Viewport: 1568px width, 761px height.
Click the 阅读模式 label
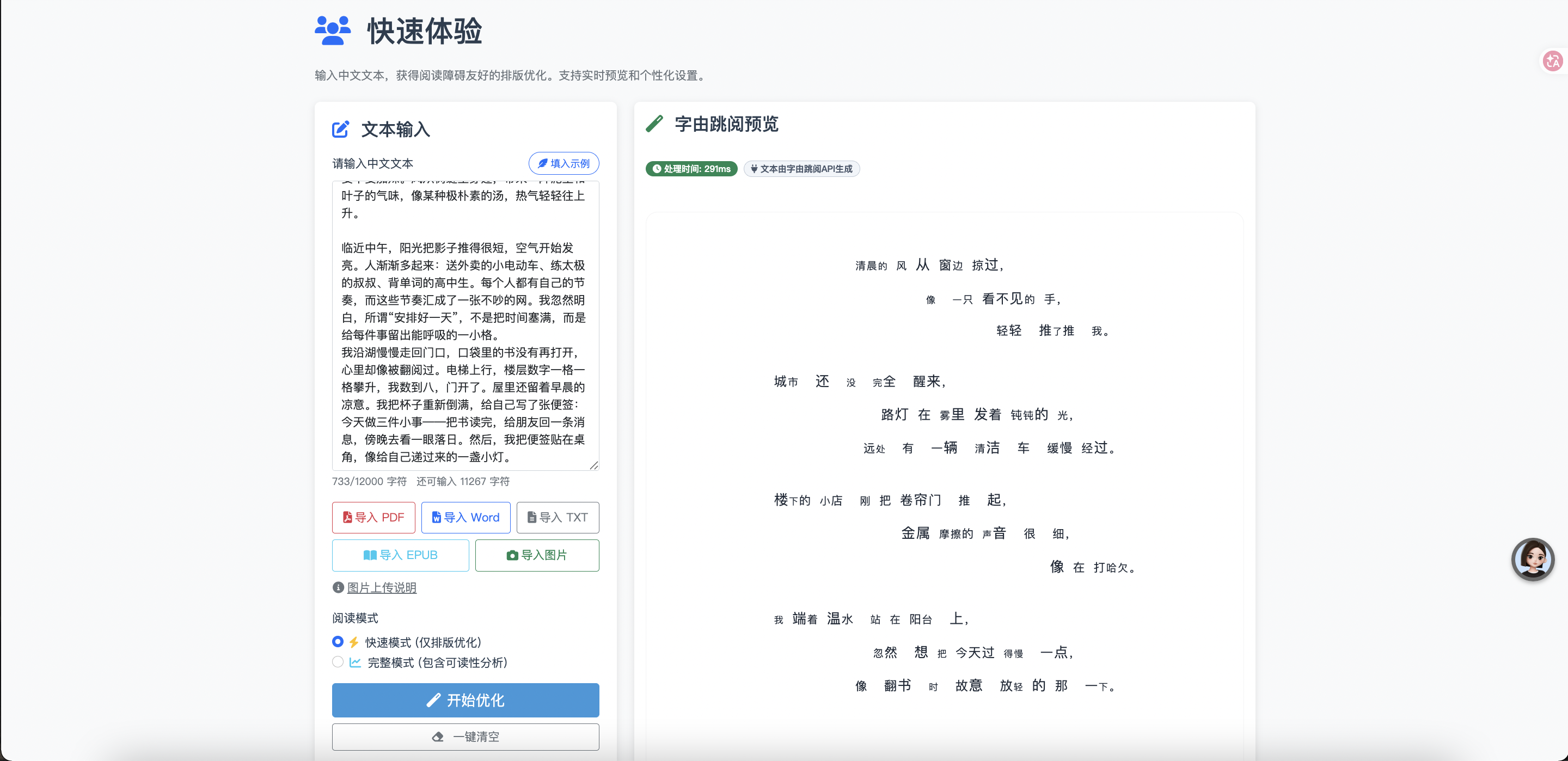pyautogui.click(x=355, y=618)
